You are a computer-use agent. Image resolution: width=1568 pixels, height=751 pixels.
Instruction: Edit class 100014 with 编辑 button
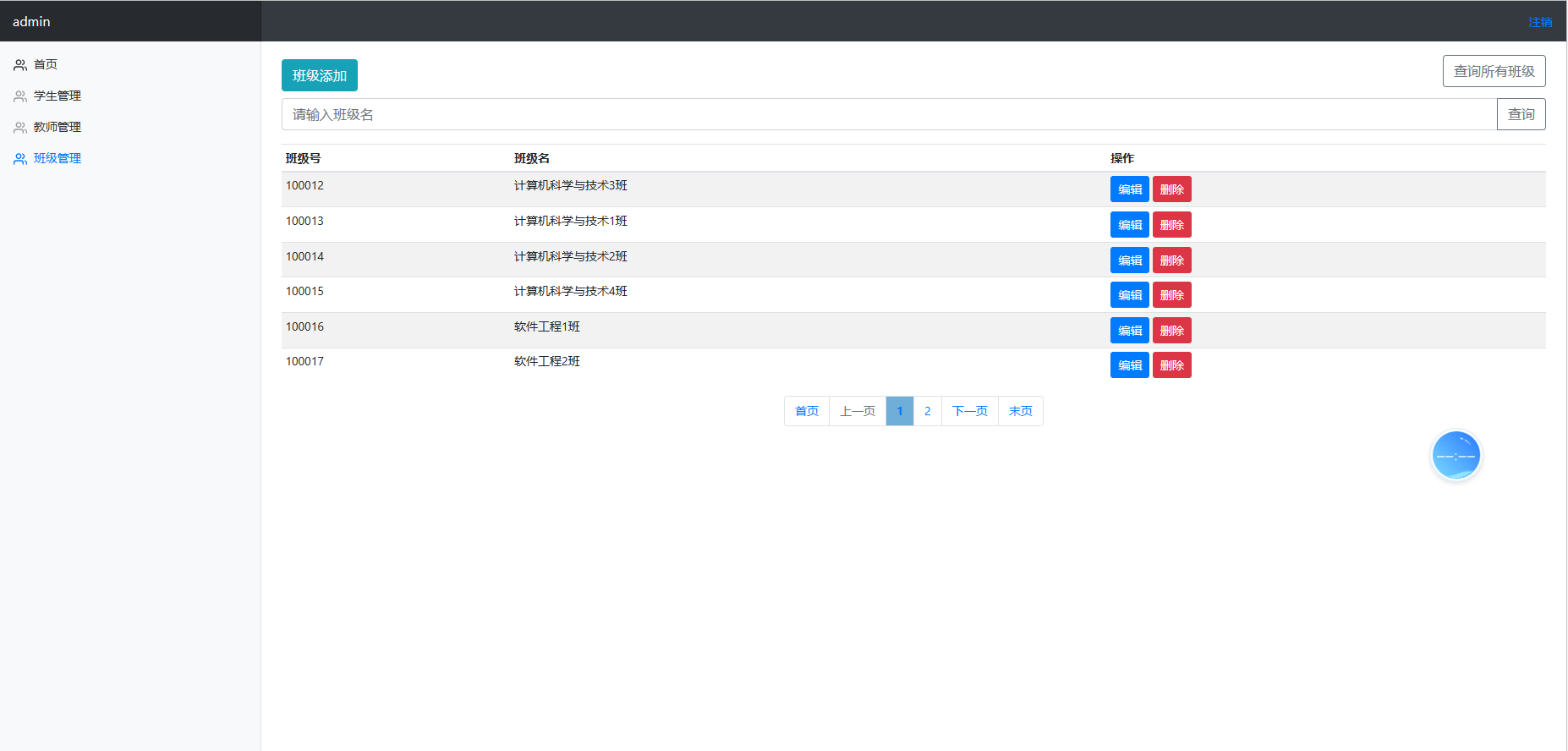1130,260
